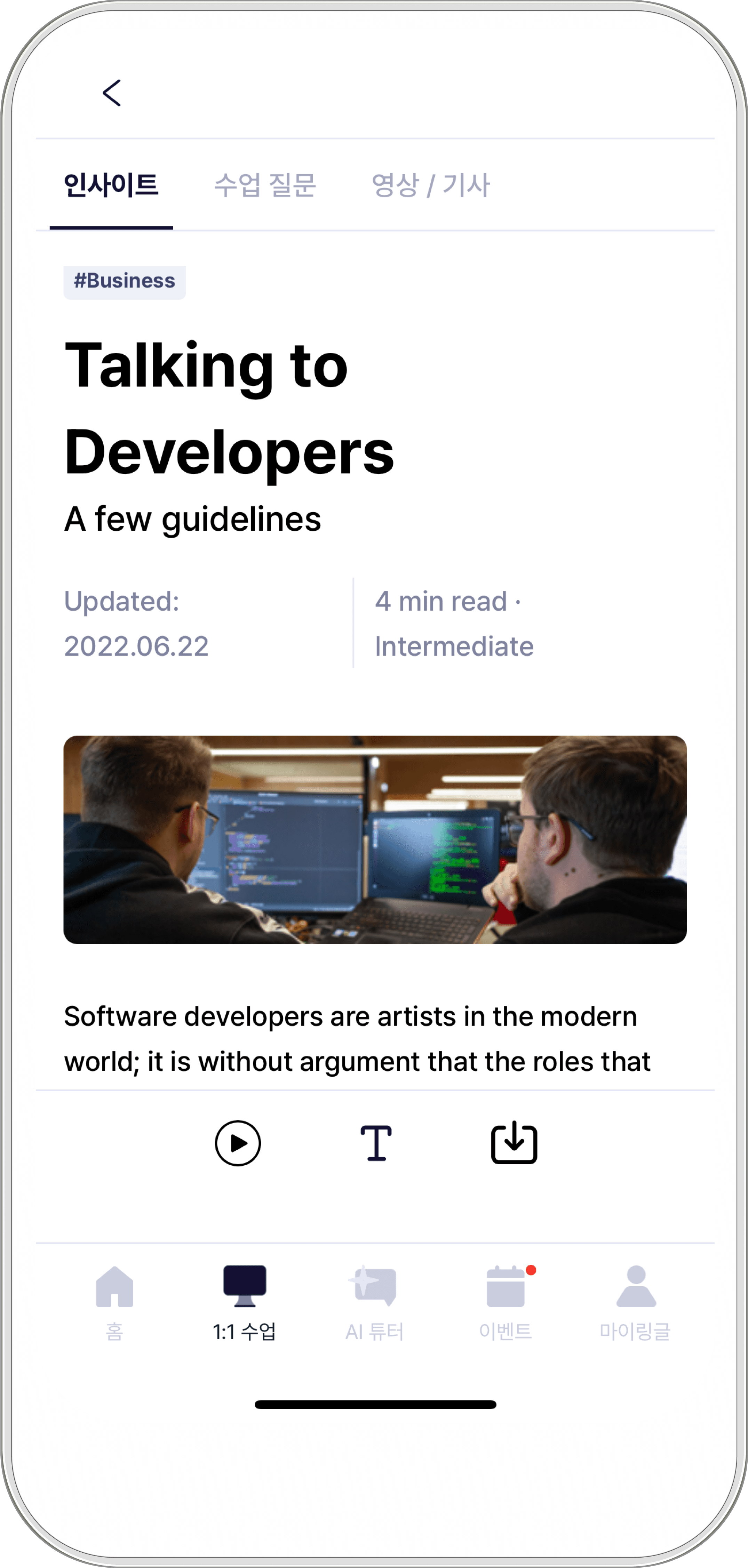Tap the 4 min read Intermediate label

tap(454, 623)
